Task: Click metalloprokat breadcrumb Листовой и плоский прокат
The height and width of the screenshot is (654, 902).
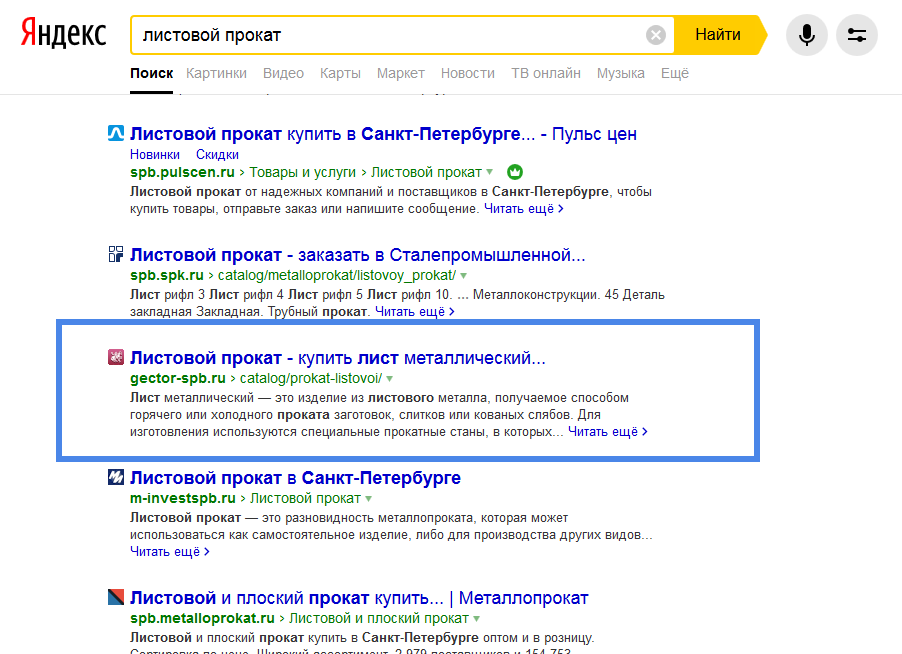Action: pyautogui.click(x=379, y=618)
